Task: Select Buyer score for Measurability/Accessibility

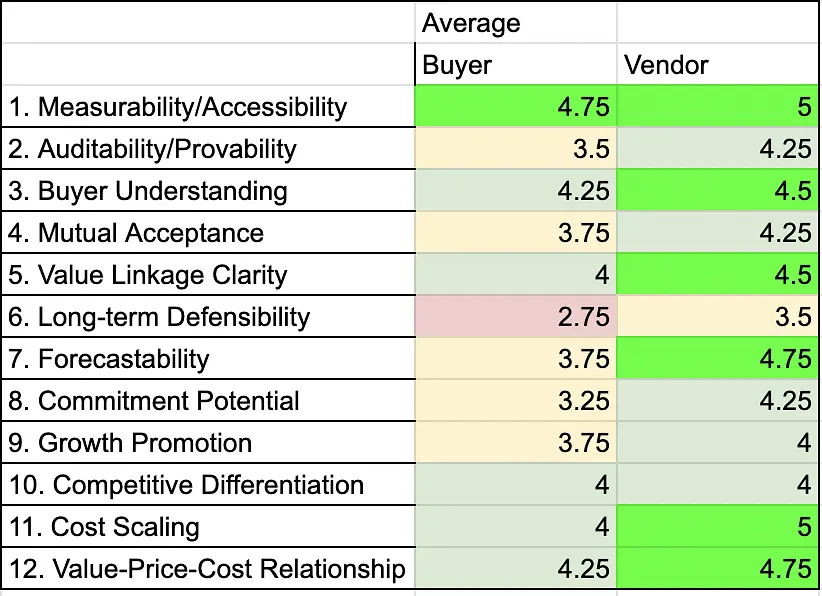Action: click(515, 107)
